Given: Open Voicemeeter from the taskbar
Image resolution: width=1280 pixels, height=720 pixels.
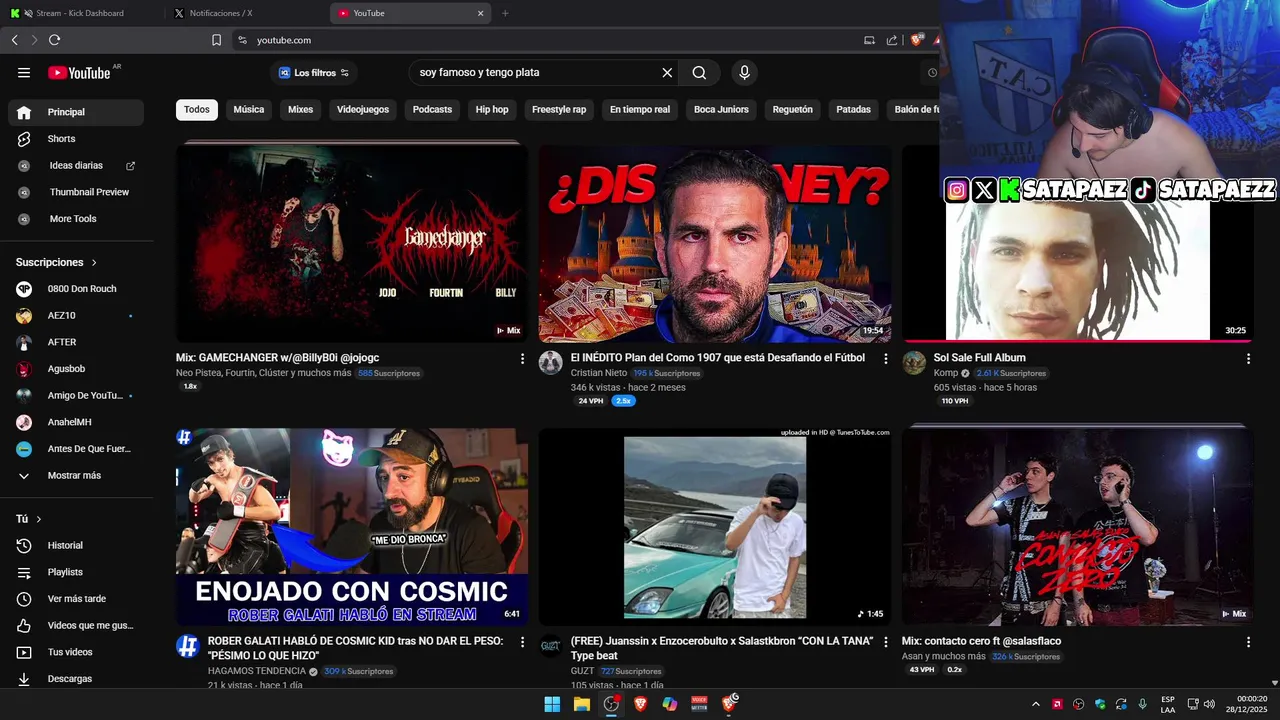Looking at the screenshot, I should click(x=700, y=704).
